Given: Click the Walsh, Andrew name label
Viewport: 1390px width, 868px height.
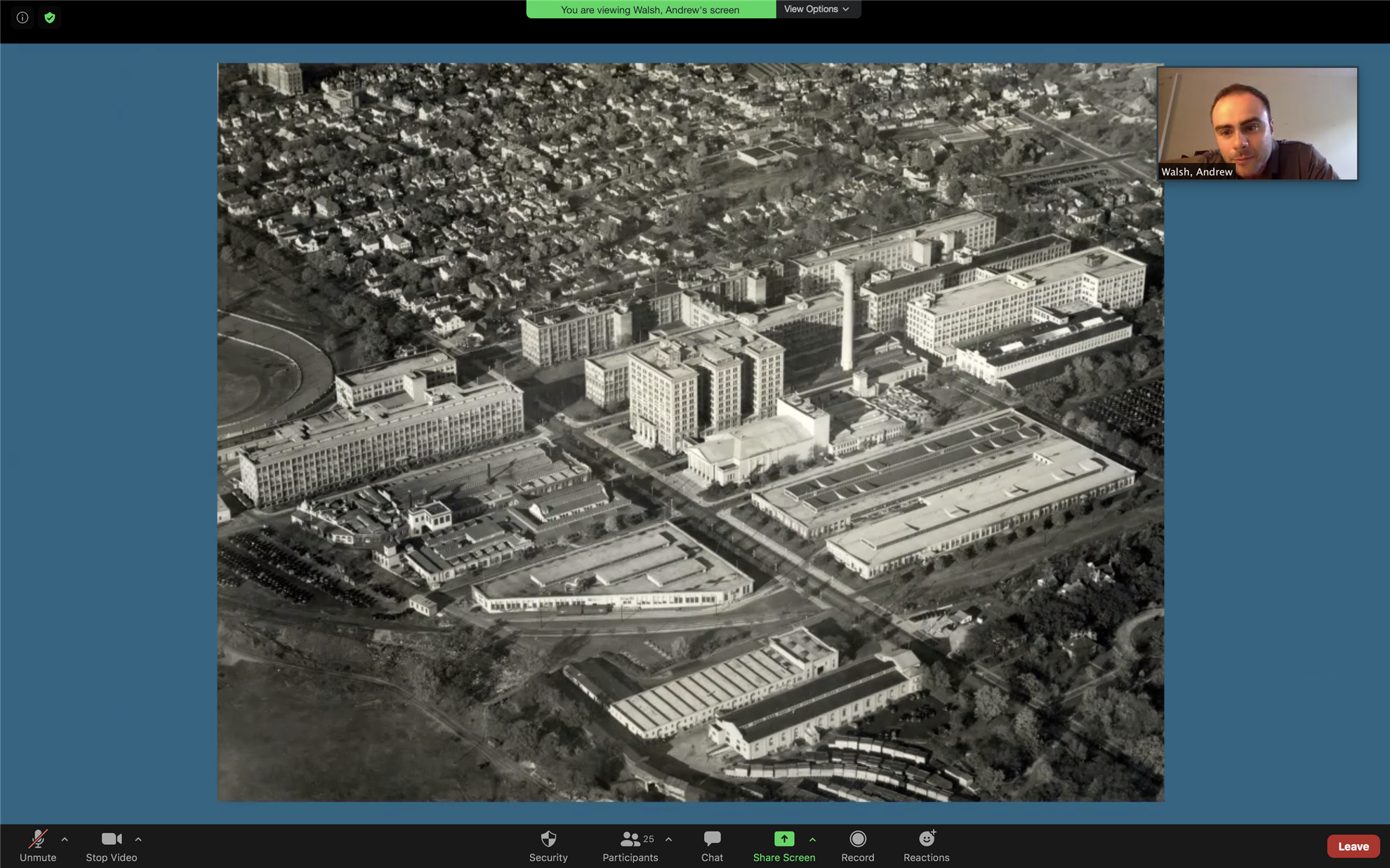Looking at the screenshot, I should (x=1196, y=172).
